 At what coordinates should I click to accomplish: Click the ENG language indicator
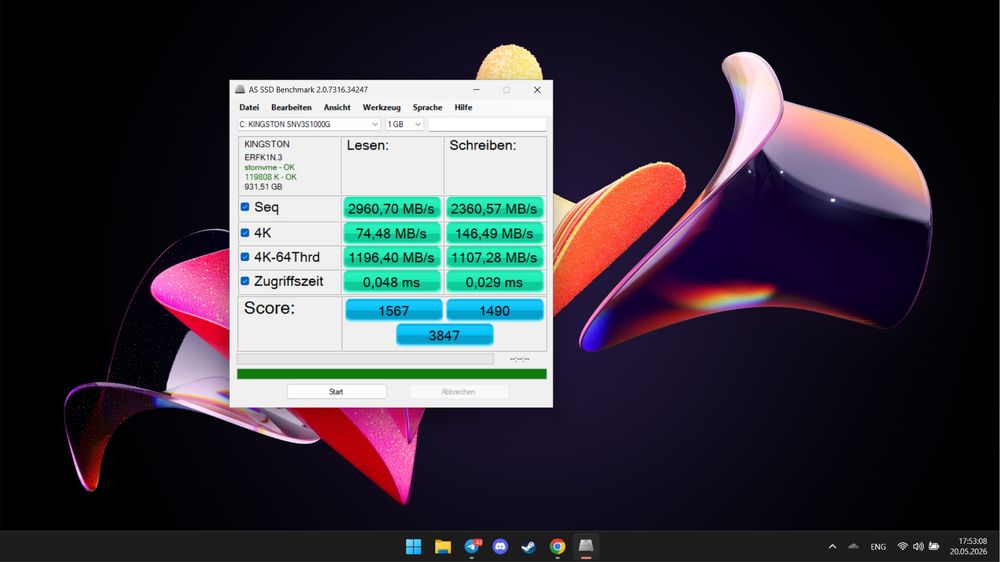(x=878, y=547)
